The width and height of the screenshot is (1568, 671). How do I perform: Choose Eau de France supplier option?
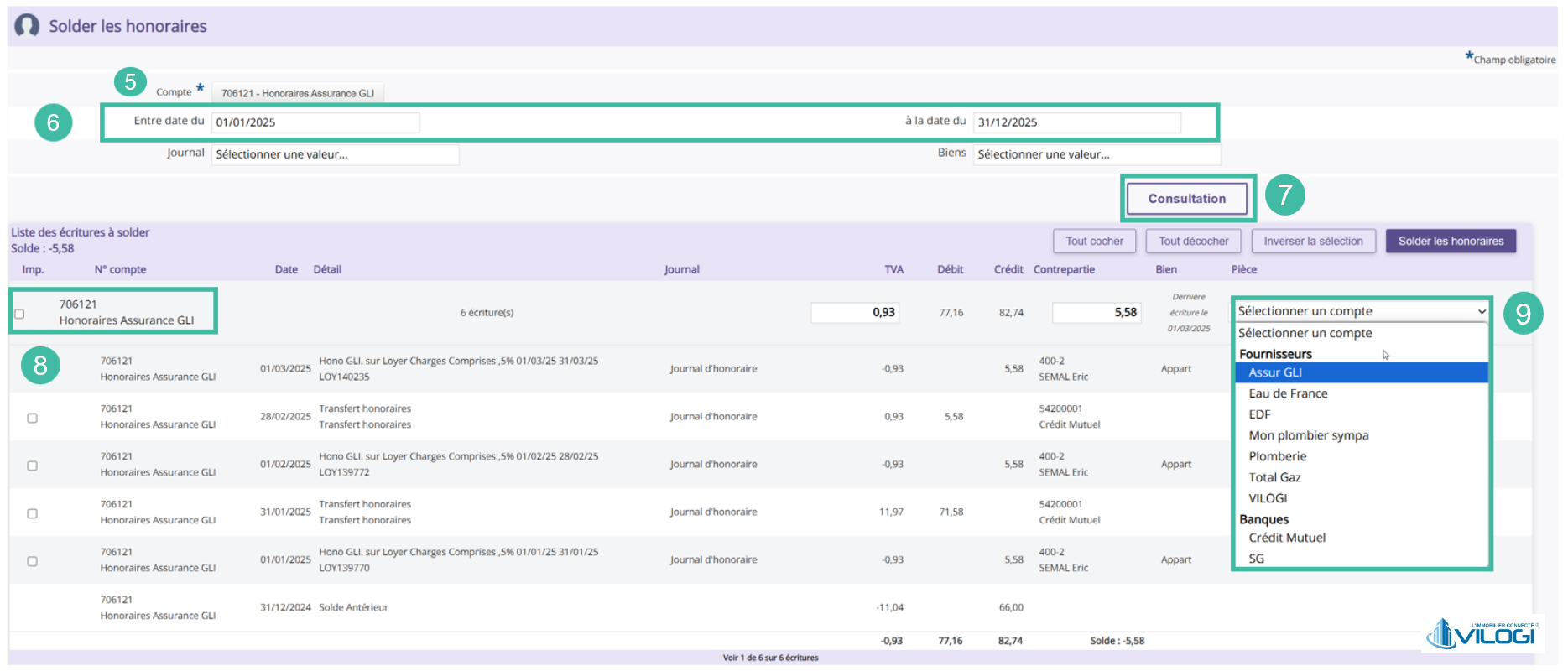point(1362,393)
